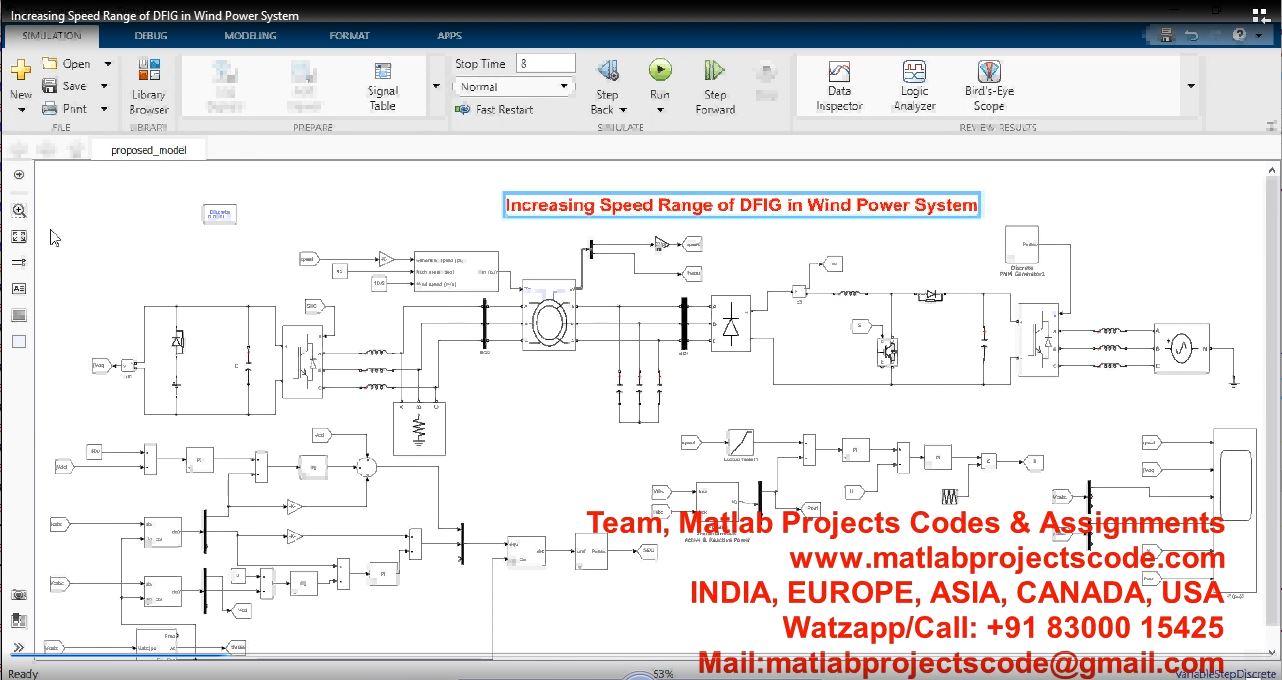1282x680 pixels.
Task: Open the Step Back dropdown arrow
Action: tap(623, 110)
